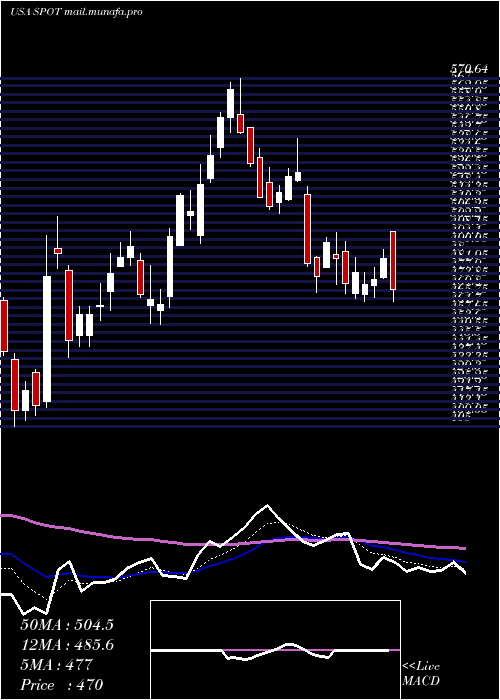500x700 pixels.
Task: Click the white candlestick at the chart peak
Action: point(230,103)
